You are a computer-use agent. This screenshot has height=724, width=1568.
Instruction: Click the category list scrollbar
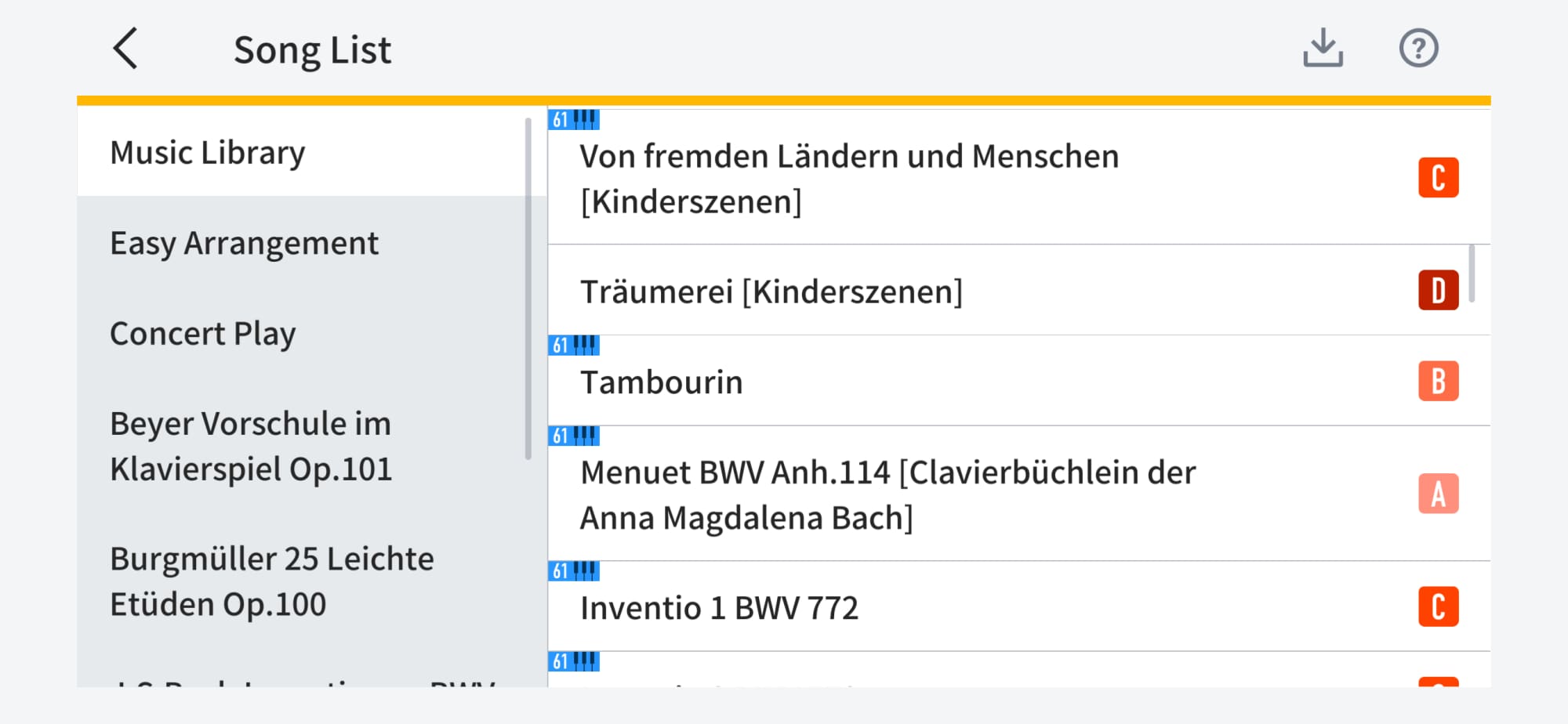[x=528, y=288]
